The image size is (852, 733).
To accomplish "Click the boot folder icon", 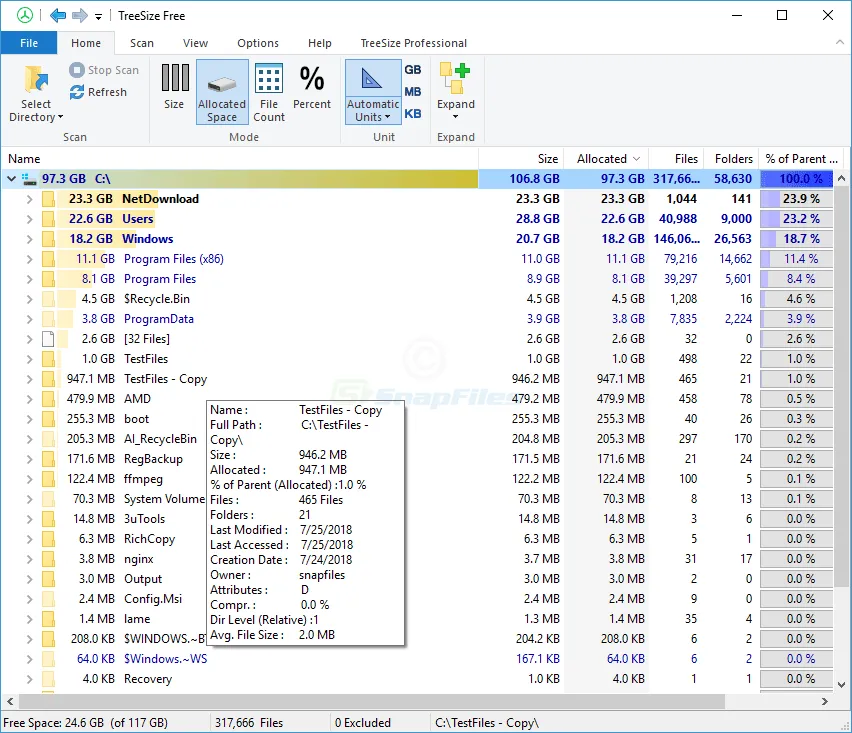I will pos(48,419).
